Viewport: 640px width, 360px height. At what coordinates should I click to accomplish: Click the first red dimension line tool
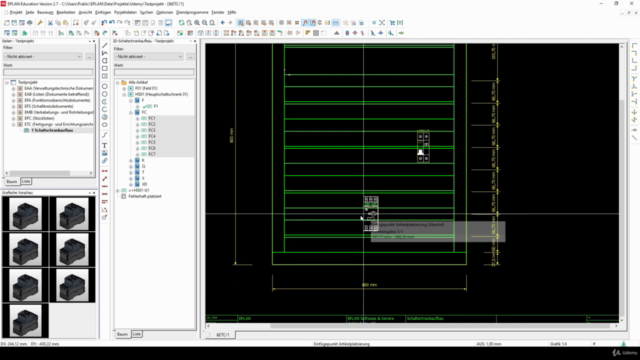105,171
